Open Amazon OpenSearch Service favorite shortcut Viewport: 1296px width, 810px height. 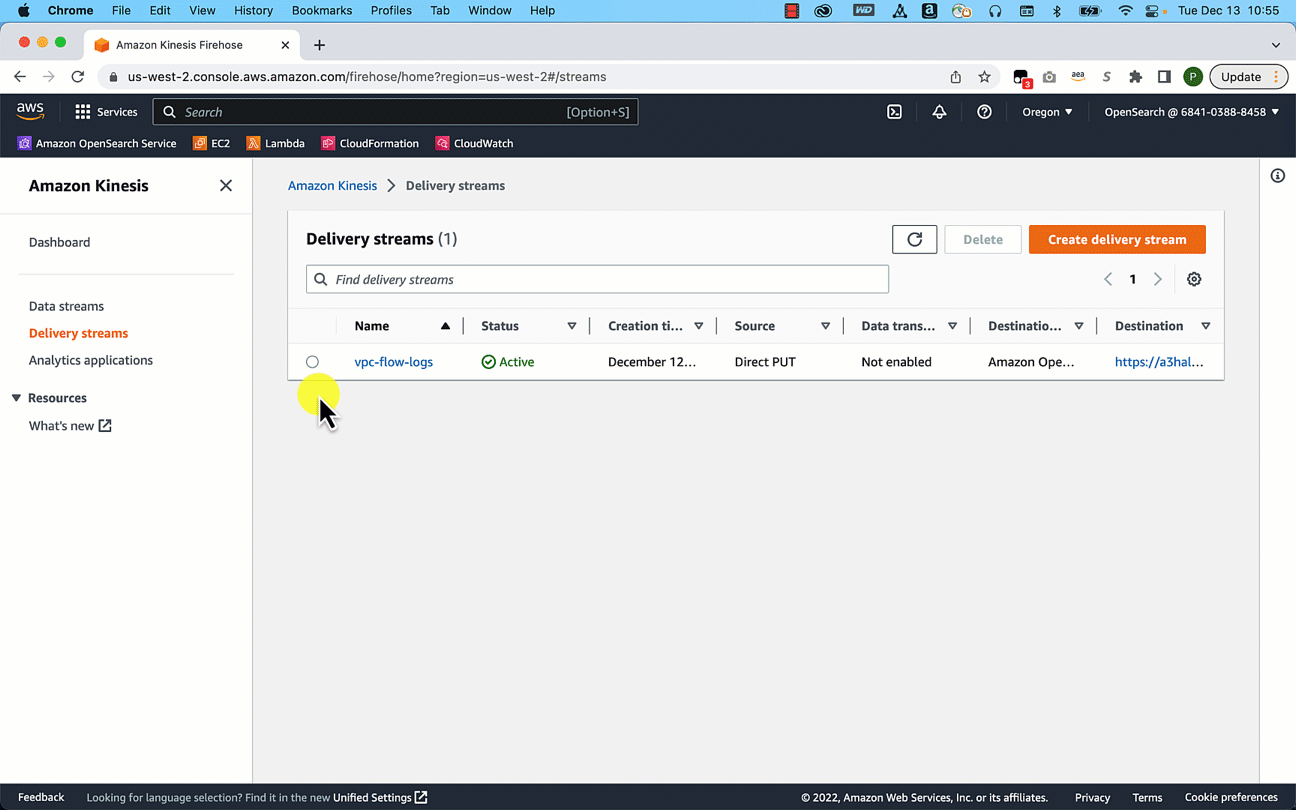(97, 143)
